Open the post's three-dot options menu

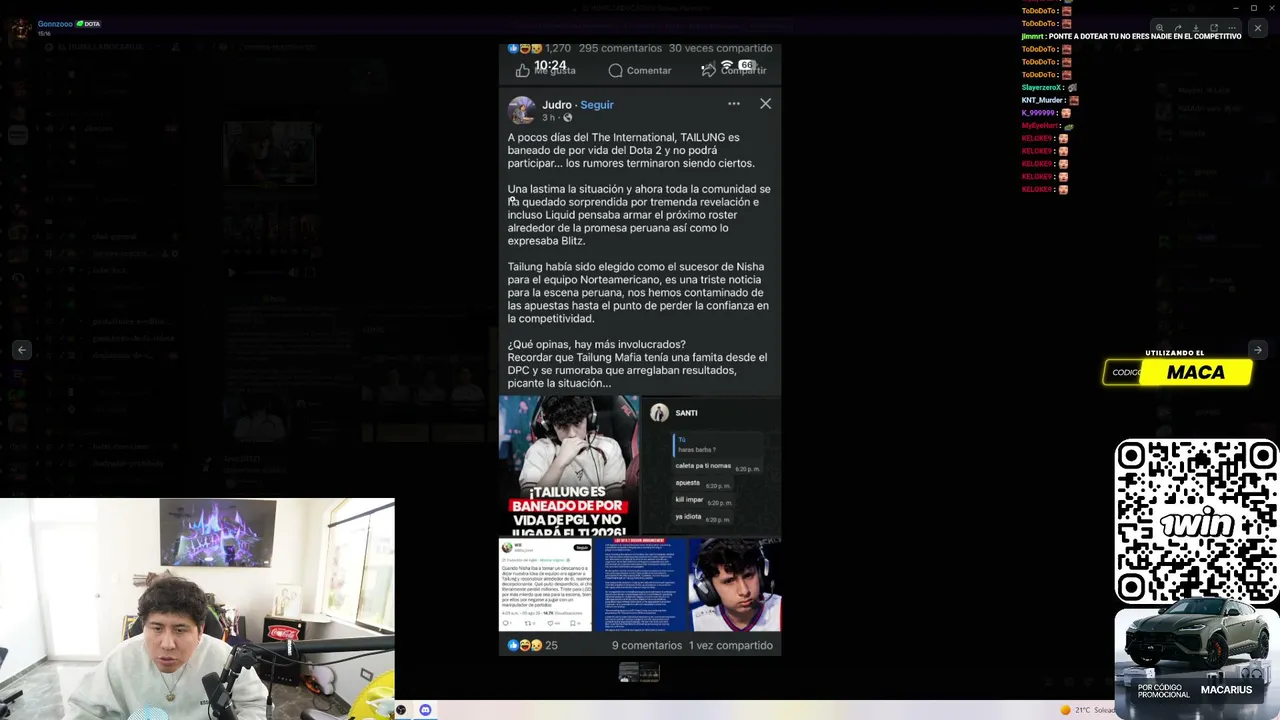[734, 104]
